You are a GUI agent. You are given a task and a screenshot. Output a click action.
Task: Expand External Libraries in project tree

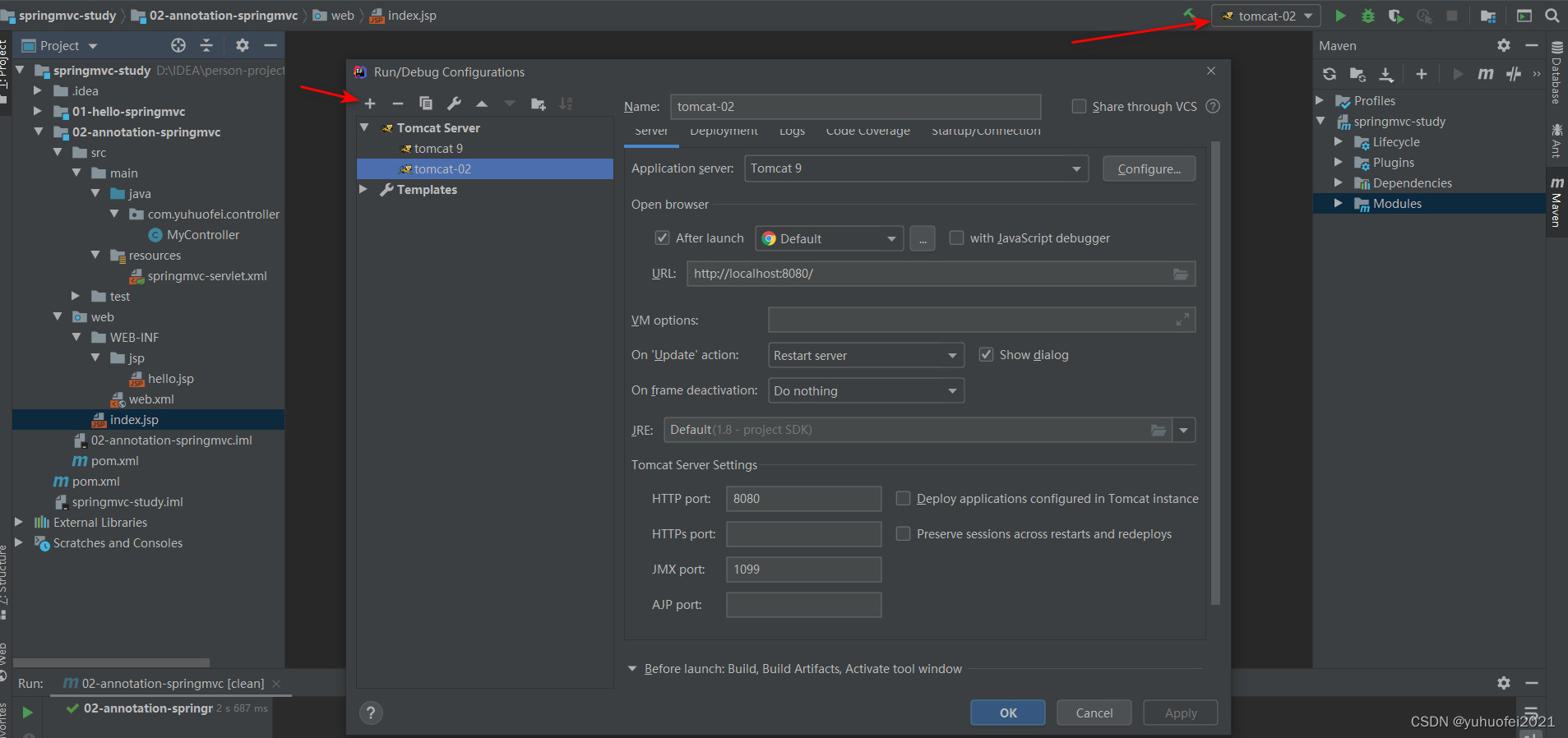19,522
